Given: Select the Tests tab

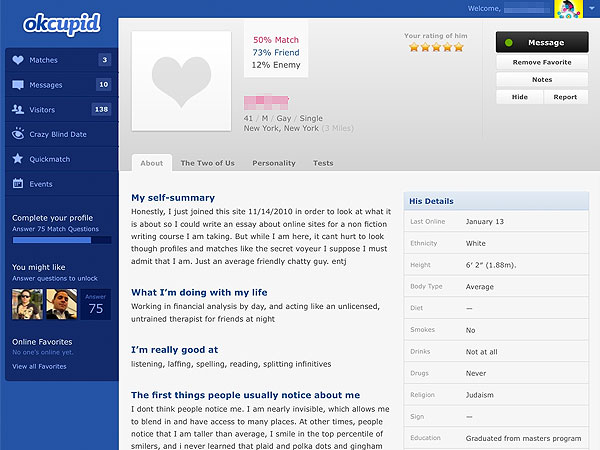Looking at the screenshot, I should (323, 163).
